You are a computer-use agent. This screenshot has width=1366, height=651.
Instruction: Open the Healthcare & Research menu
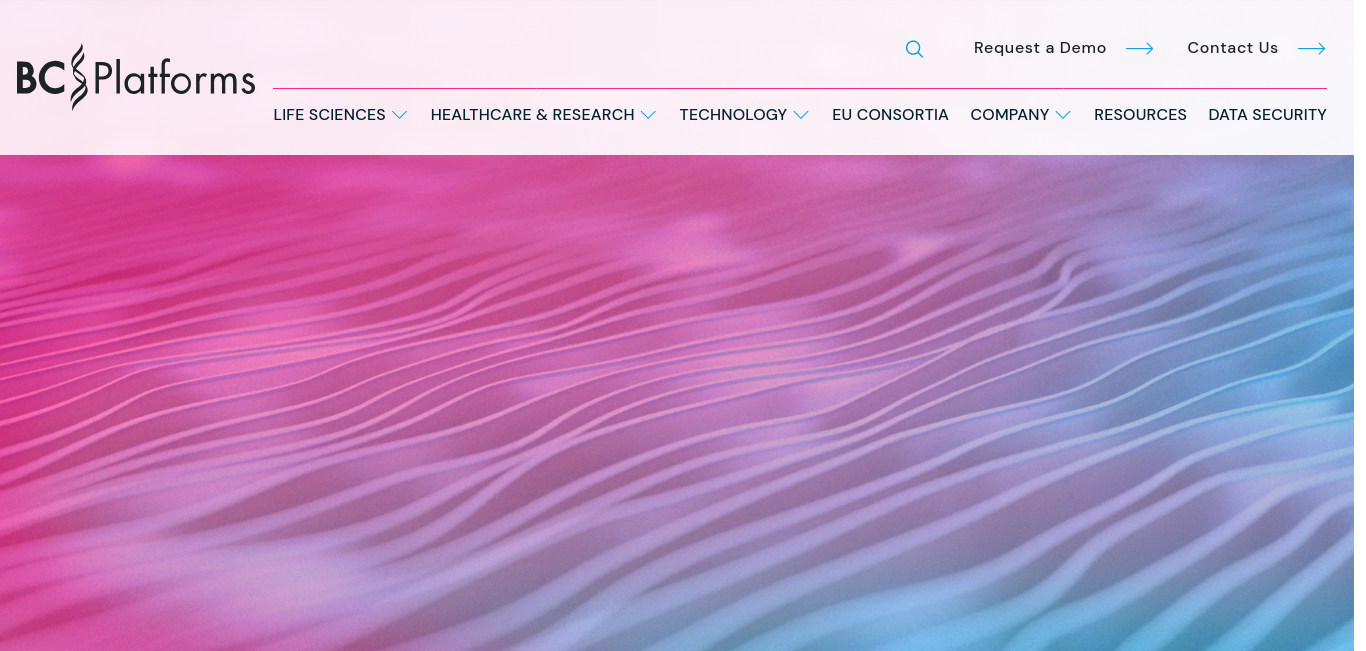coord(533,115)
